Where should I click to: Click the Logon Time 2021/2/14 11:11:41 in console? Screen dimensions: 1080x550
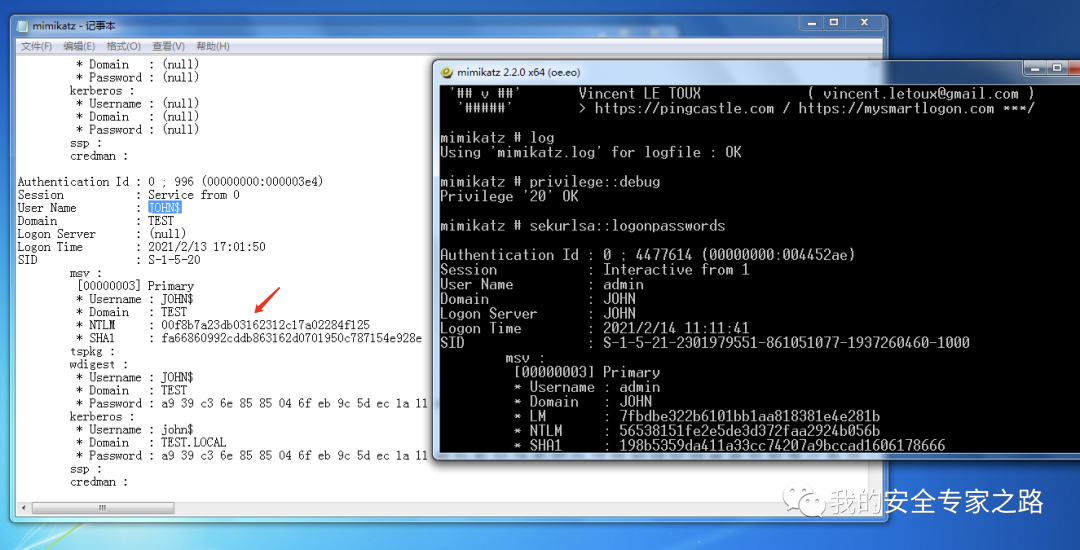tap(676, 328)
